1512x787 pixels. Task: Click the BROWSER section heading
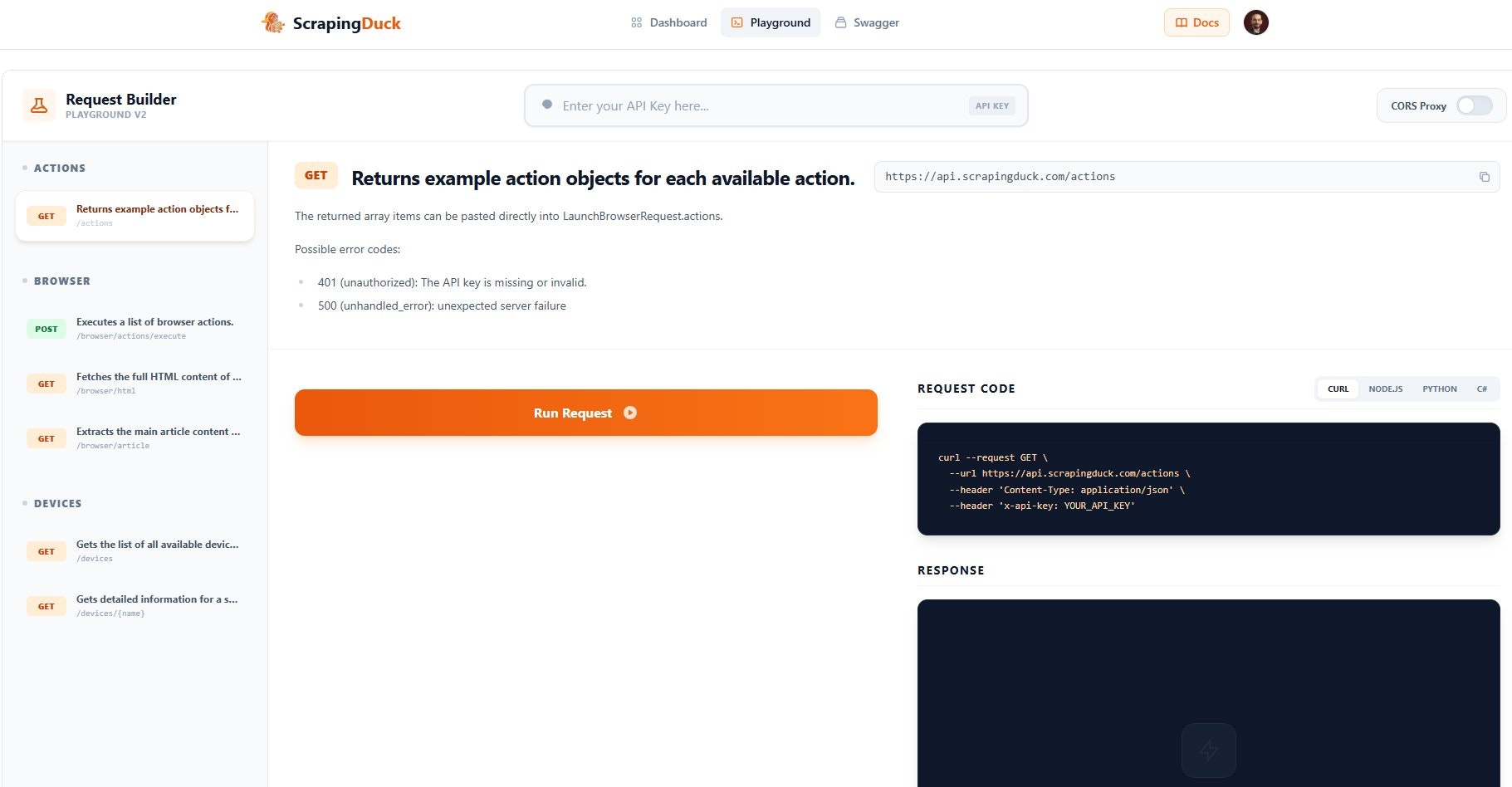(x=62, y=281)
